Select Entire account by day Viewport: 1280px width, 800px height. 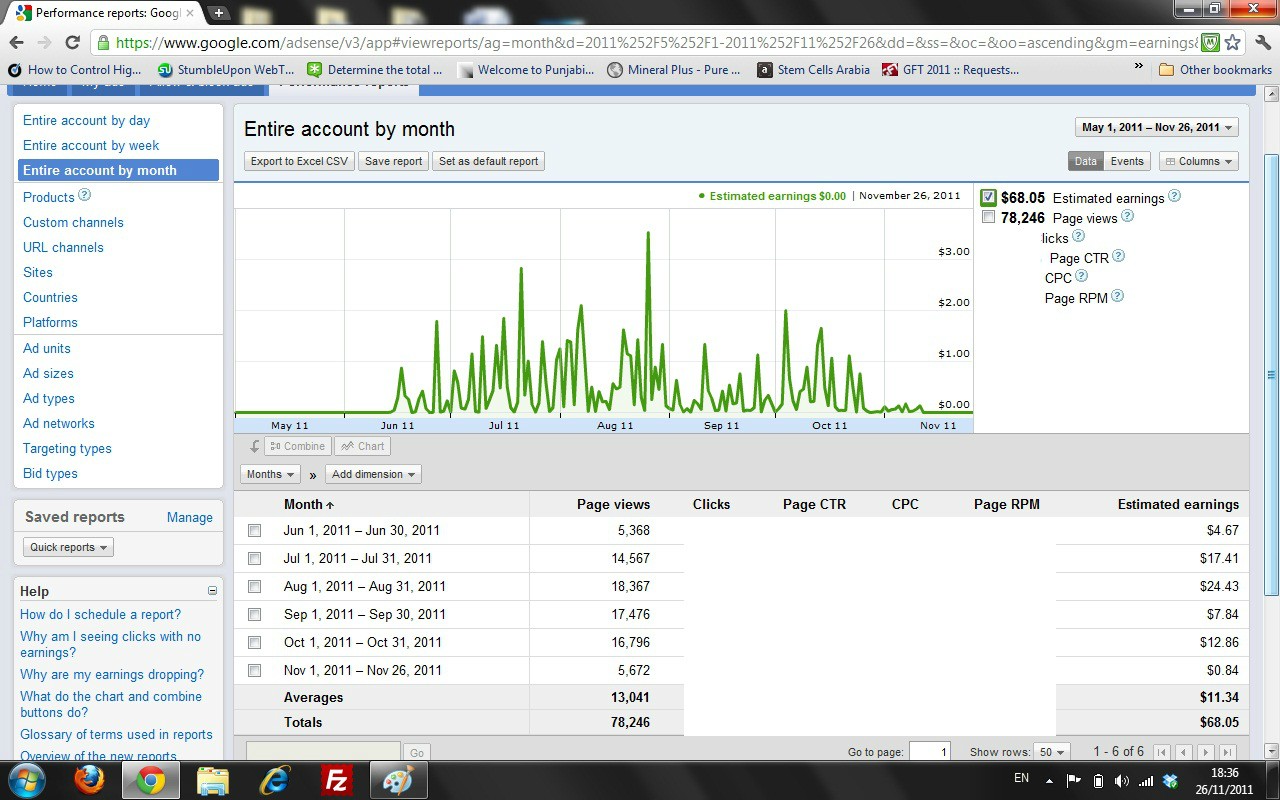pos(86,120)
